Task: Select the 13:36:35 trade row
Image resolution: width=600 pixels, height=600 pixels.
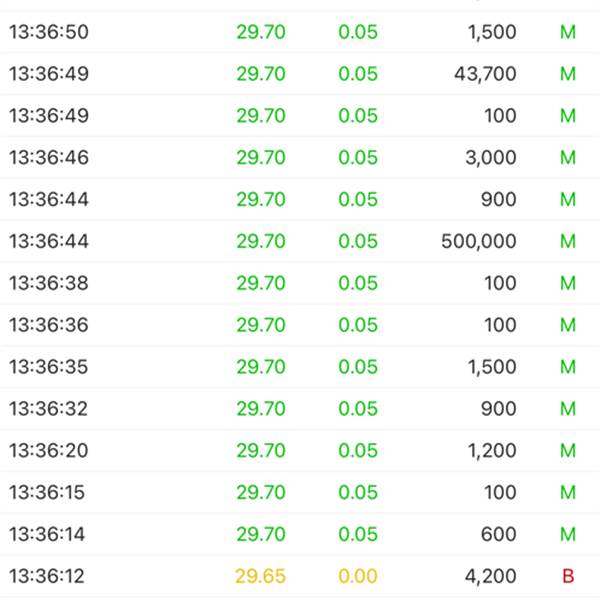Action: 300,367
